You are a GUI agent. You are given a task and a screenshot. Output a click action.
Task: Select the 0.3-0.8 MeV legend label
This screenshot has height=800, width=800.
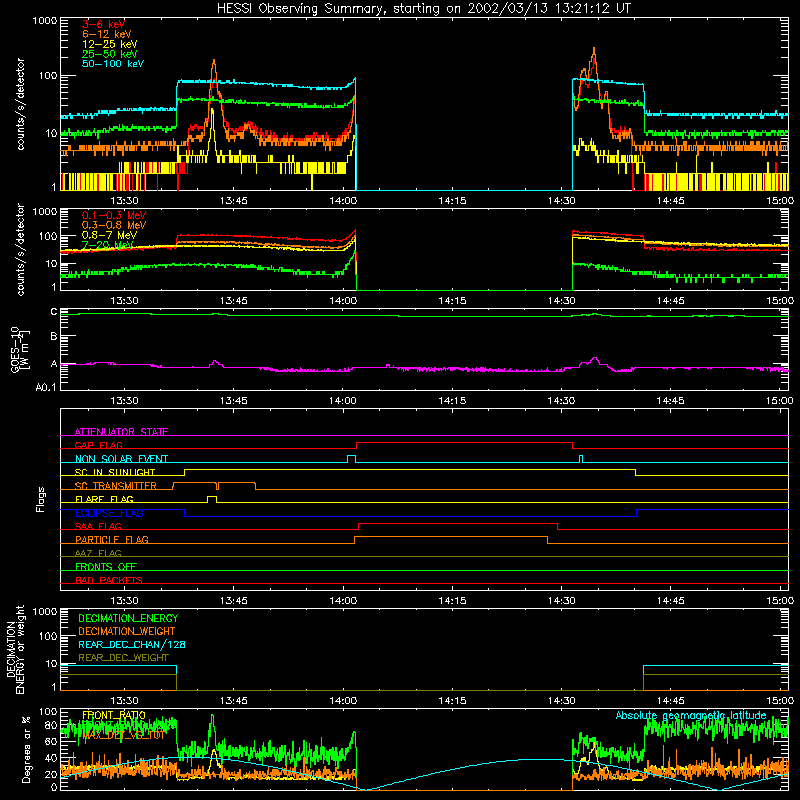(x=114, y=225)
